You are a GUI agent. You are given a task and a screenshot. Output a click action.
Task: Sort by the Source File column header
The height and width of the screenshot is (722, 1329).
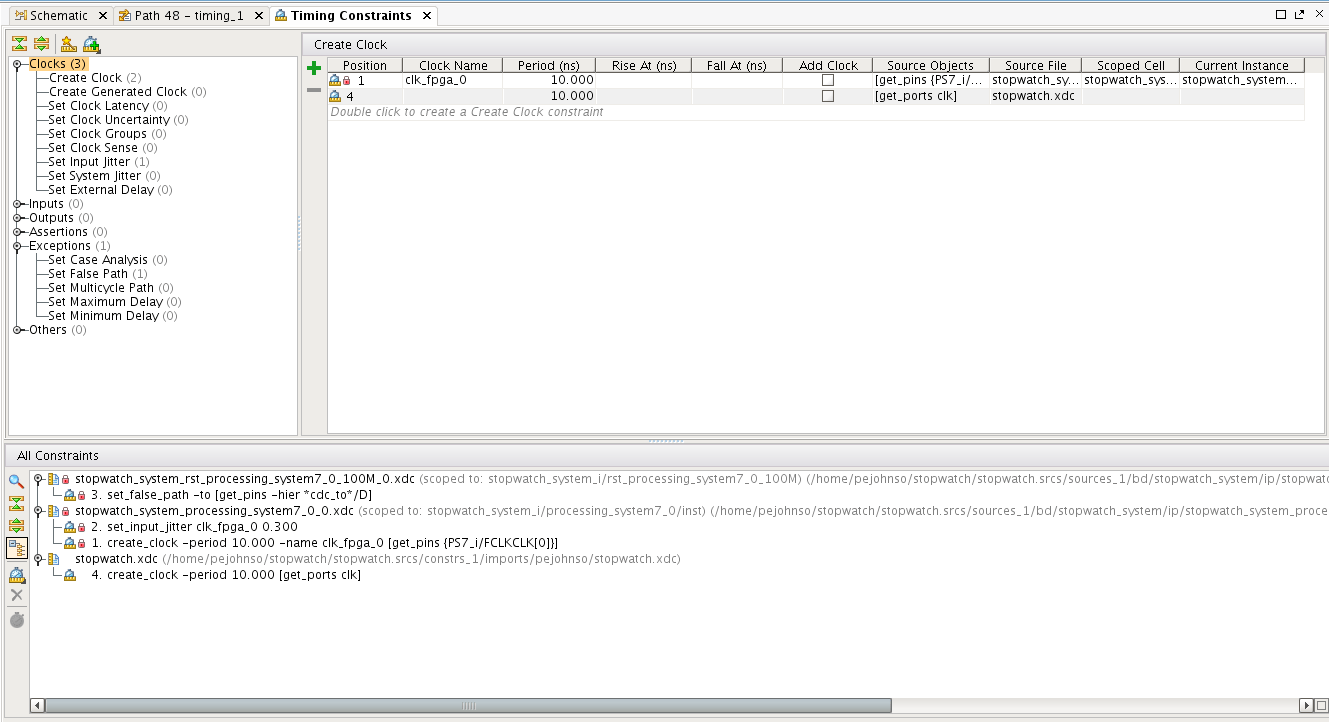tap(1036, 65)
